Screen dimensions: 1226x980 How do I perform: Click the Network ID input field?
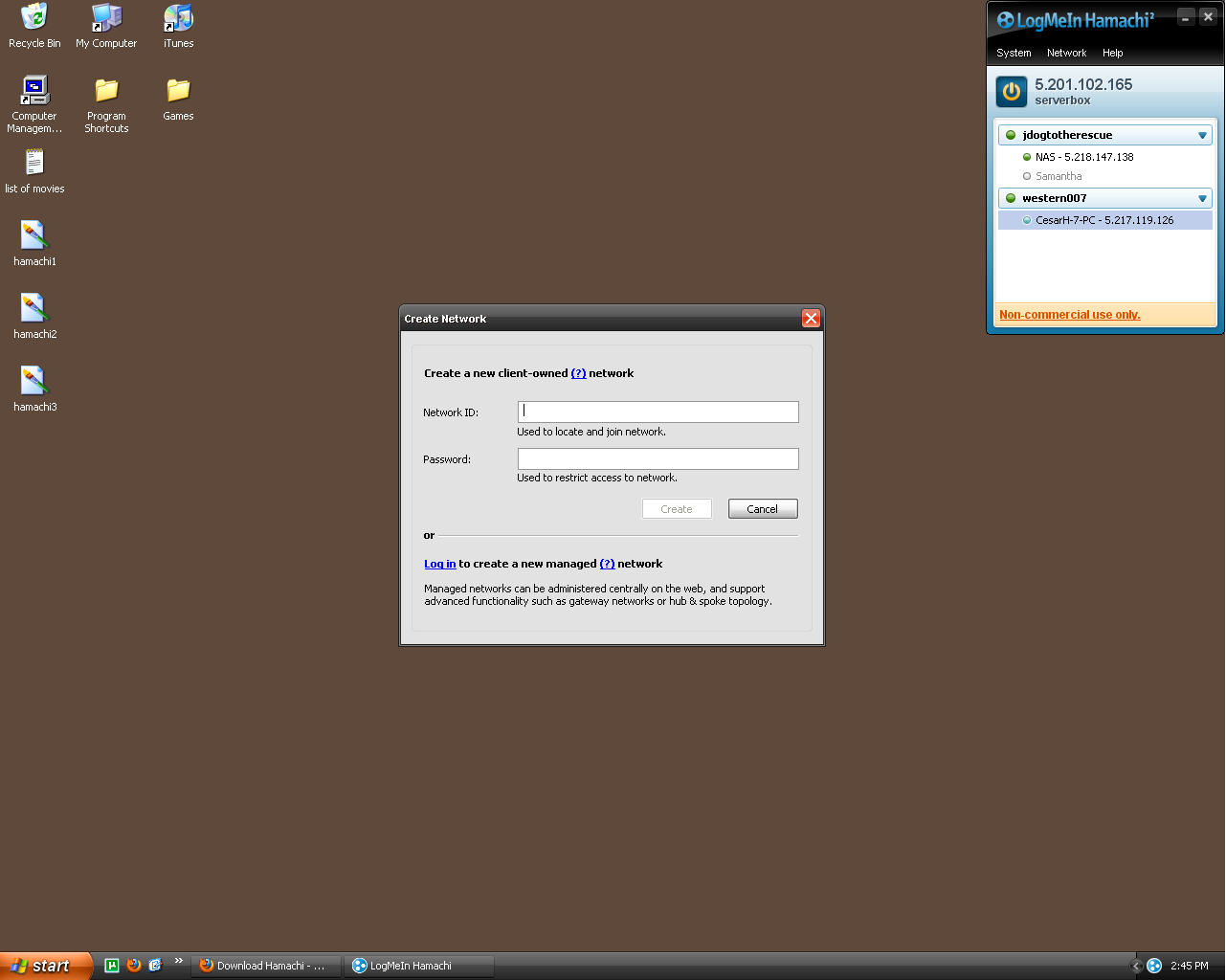(x=658, y=412)
